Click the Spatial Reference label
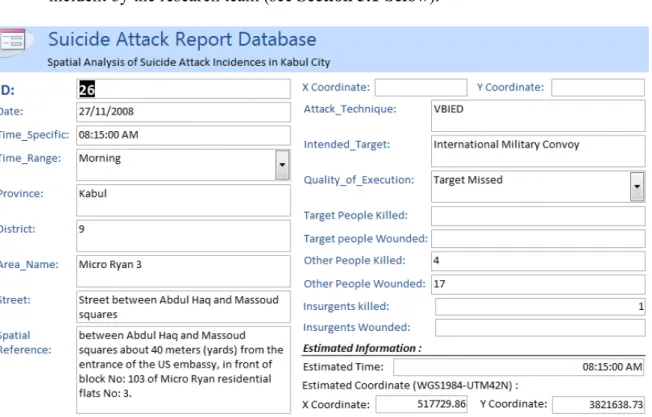The height and width of the screenshot is (417, 652). pos(25,343)
